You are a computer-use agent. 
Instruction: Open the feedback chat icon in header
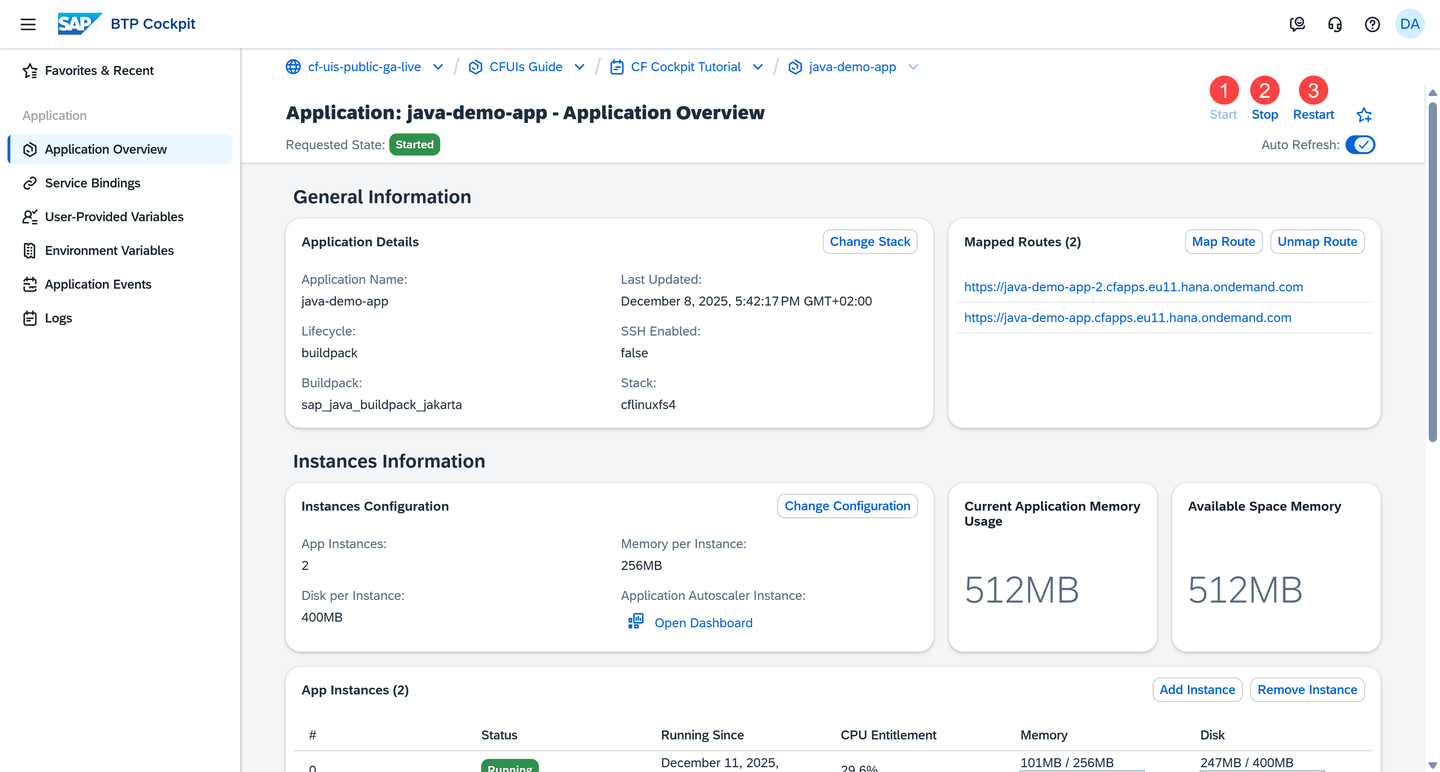point(1297,24)
